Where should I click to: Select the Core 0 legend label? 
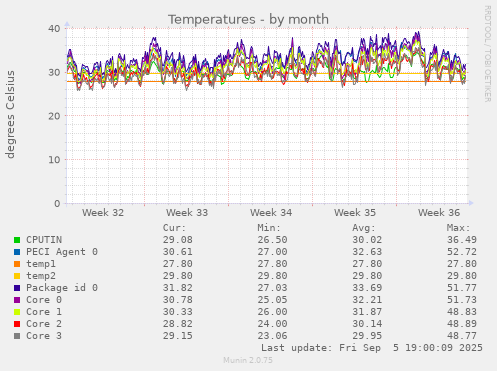[44, 300]
